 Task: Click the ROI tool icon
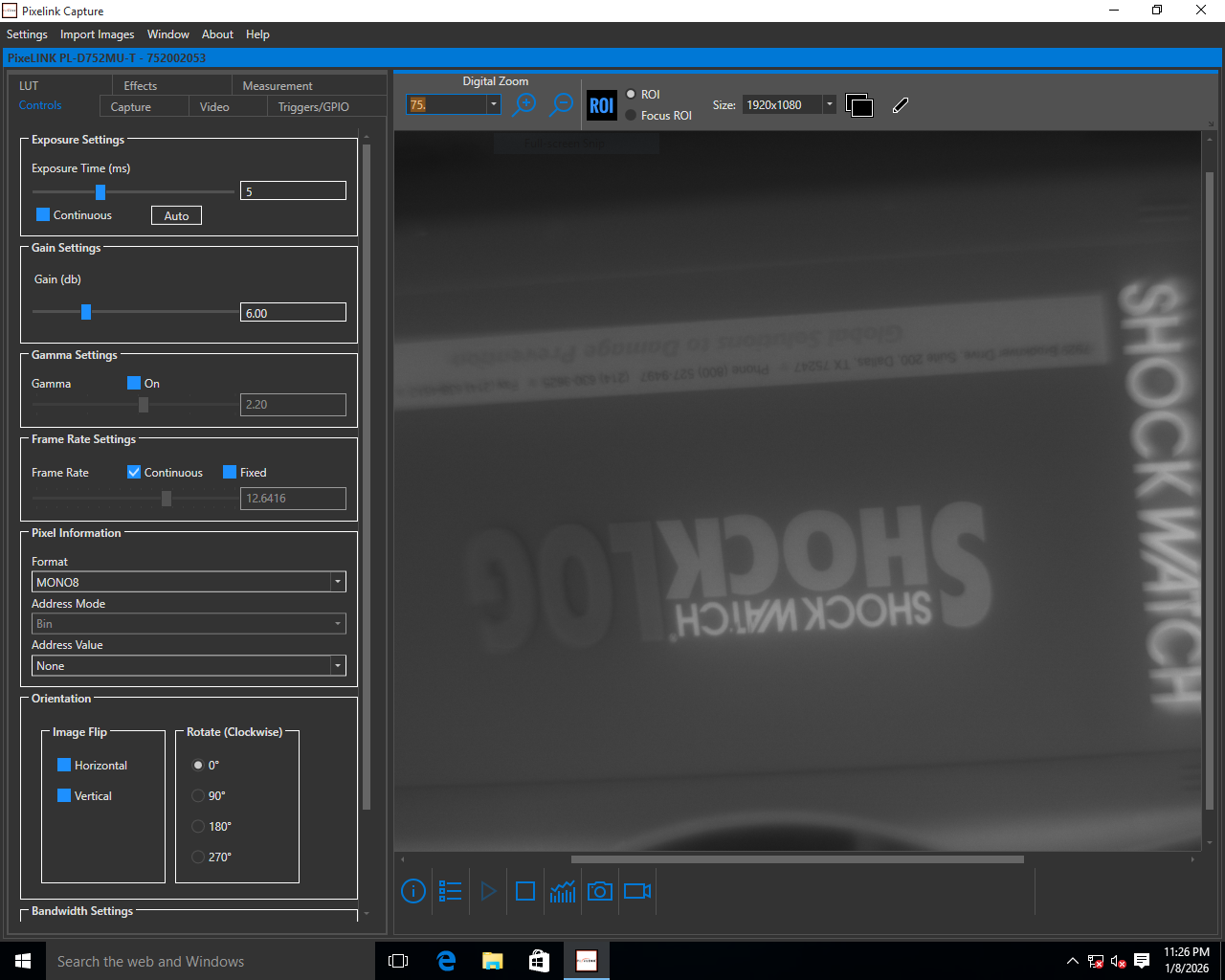click(x=602, y=105)
